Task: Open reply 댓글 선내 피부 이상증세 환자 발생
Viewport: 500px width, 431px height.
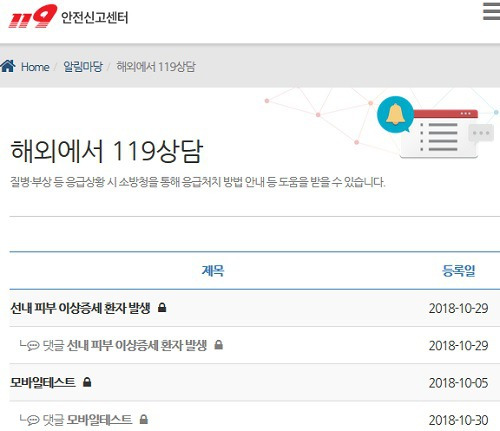Action: (x=125, y=345)
